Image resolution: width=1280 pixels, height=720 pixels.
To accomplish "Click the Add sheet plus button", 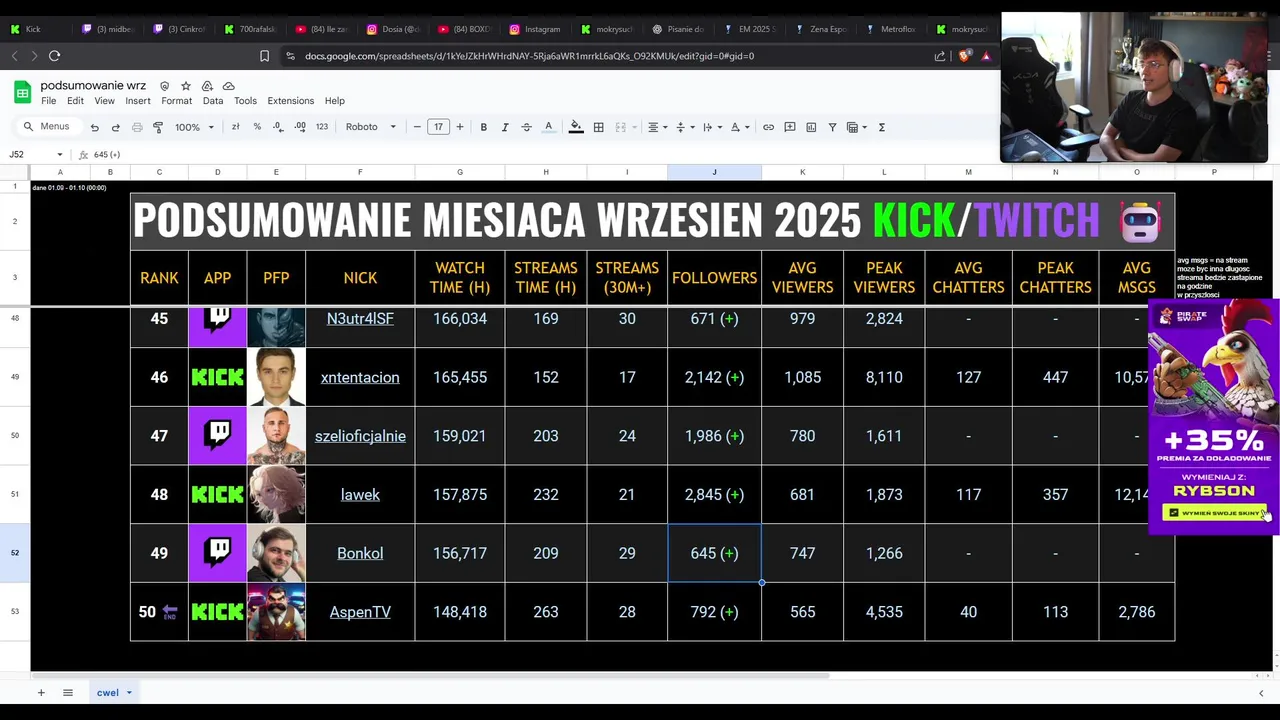I will 41,692.
